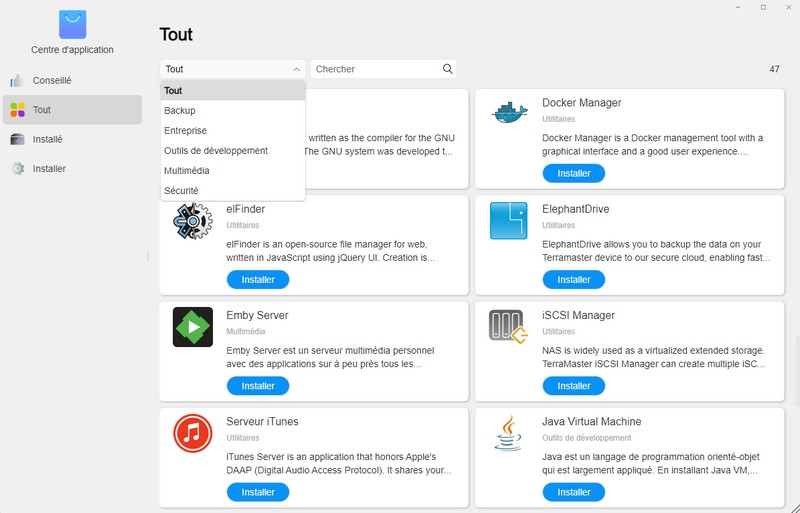Click the Serveur iTunes red music icon

193,433
